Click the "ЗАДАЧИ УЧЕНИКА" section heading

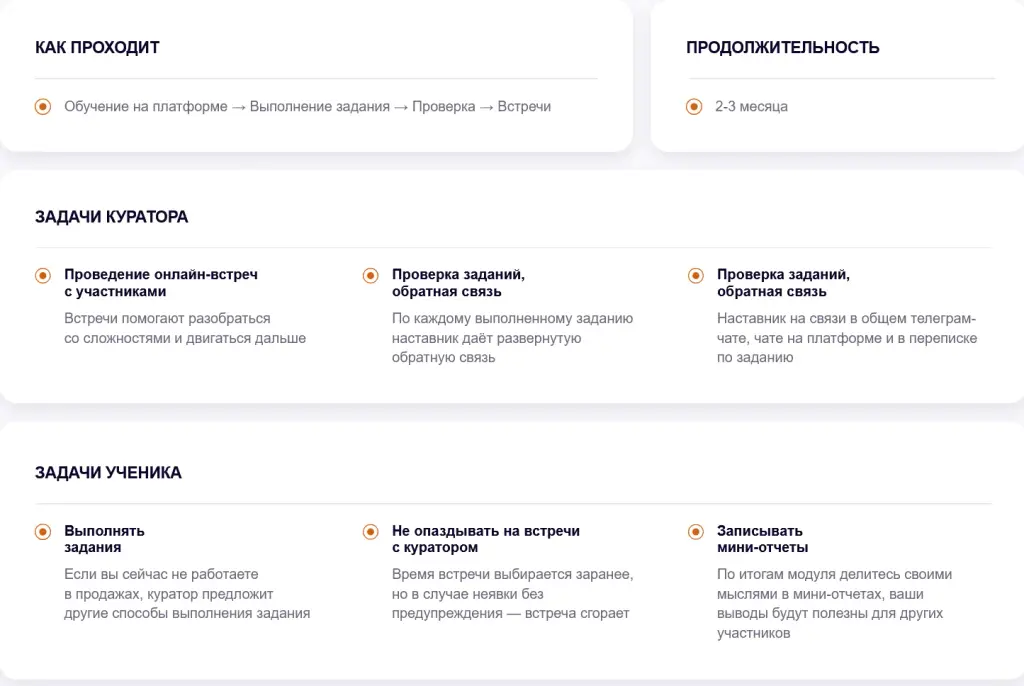108,472
